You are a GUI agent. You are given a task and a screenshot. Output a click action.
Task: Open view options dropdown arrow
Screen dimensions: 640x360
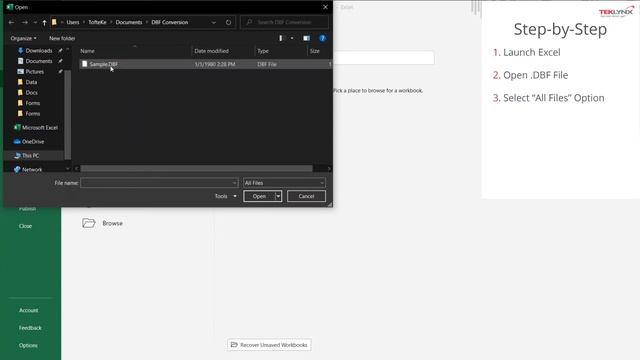292,38
